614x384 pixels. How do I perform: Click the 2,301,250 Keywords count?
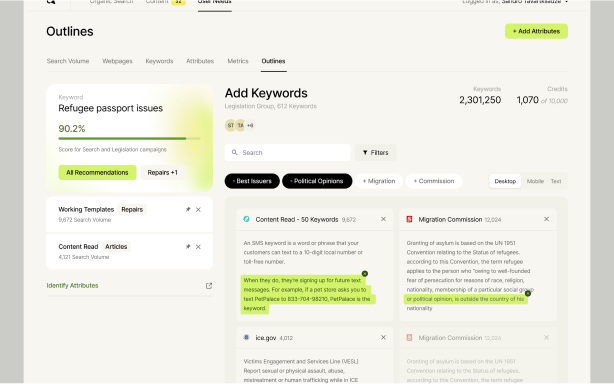[480, 100]
